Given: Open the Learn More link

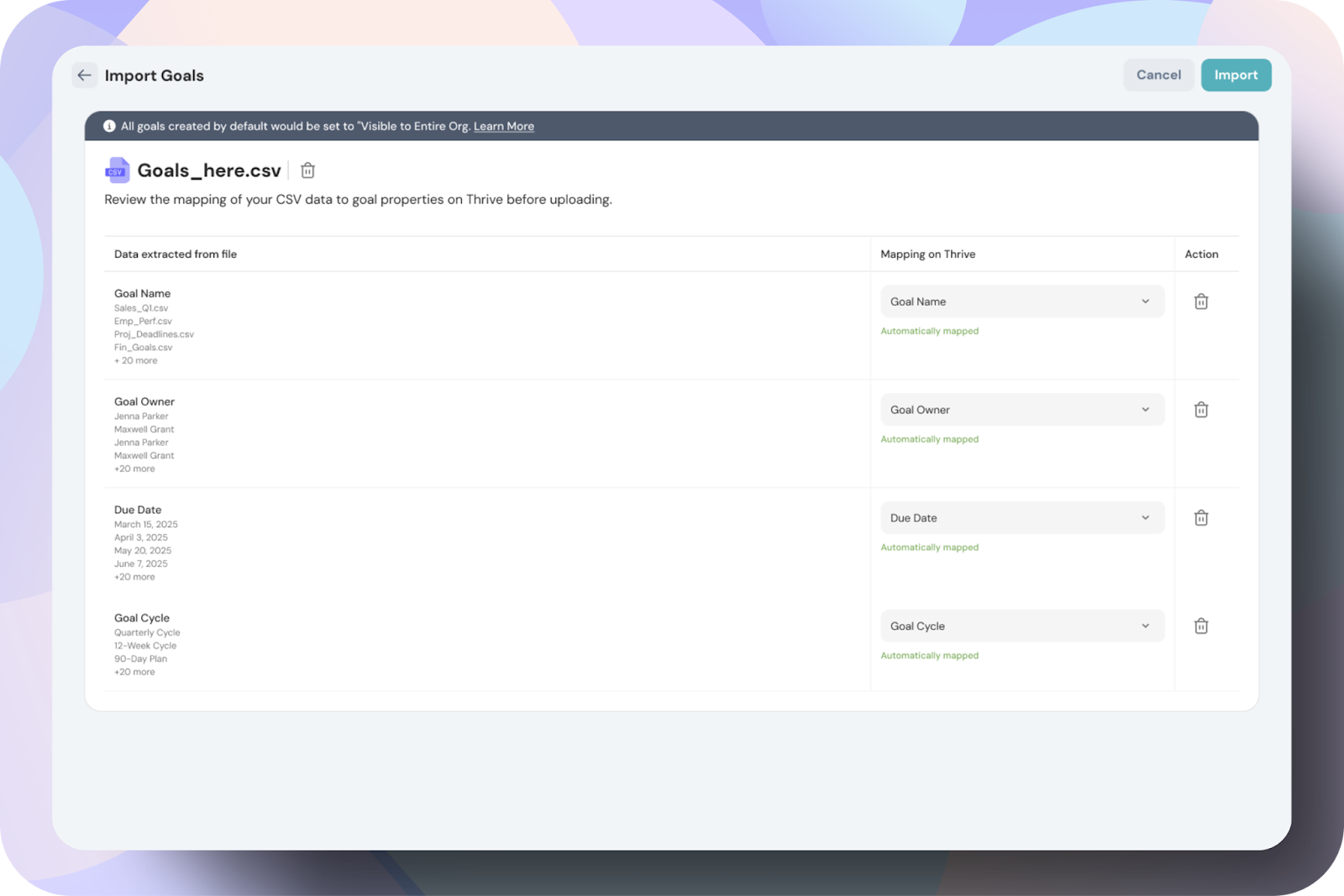Looking at the screenshot, I should [504, 126].
